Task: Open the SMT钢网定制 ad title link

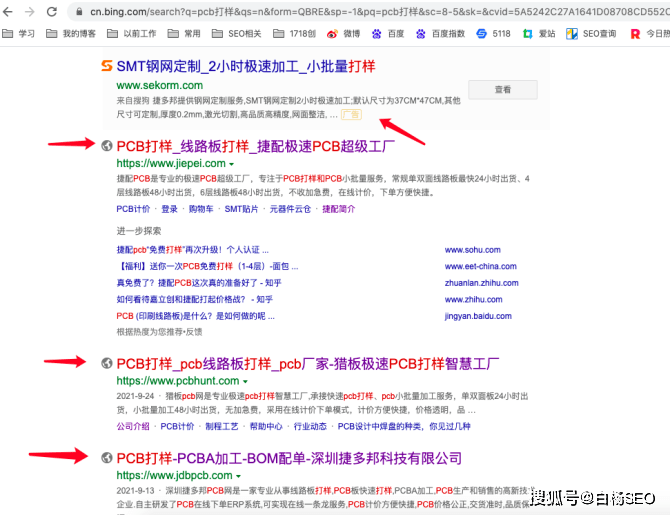Action: point(246,66)
